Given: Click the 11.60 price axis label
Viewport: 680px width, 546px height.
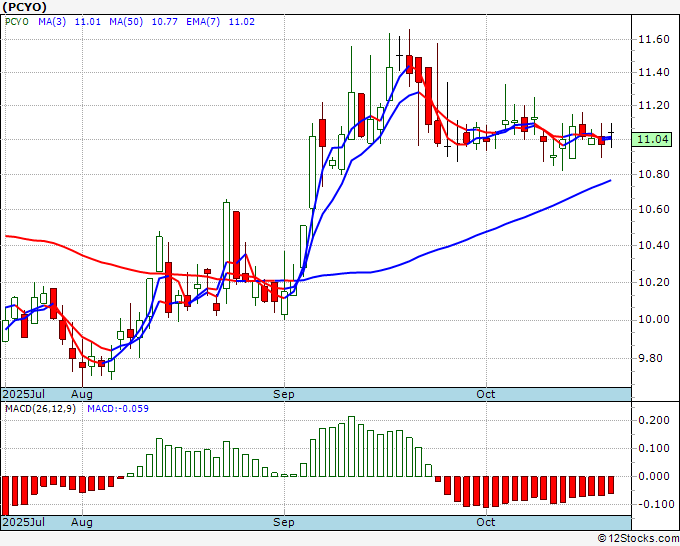Looking at the screenshot, I should [x=654, y=39].
